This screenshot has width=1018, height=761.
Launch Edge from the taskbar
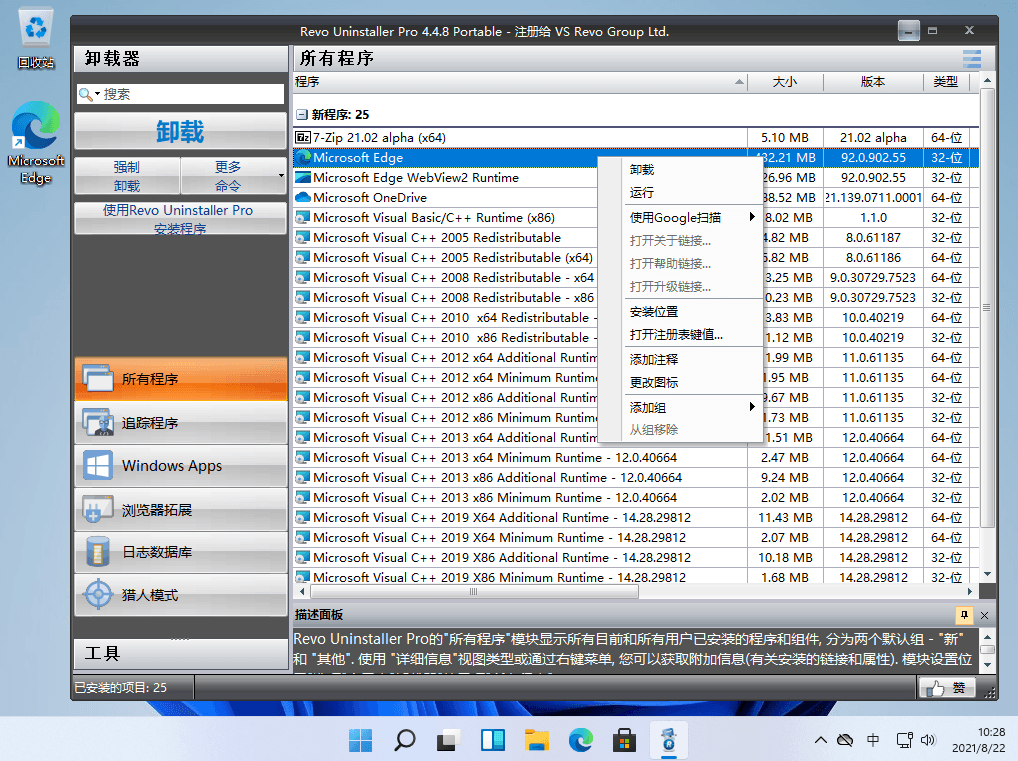[580, 740]
